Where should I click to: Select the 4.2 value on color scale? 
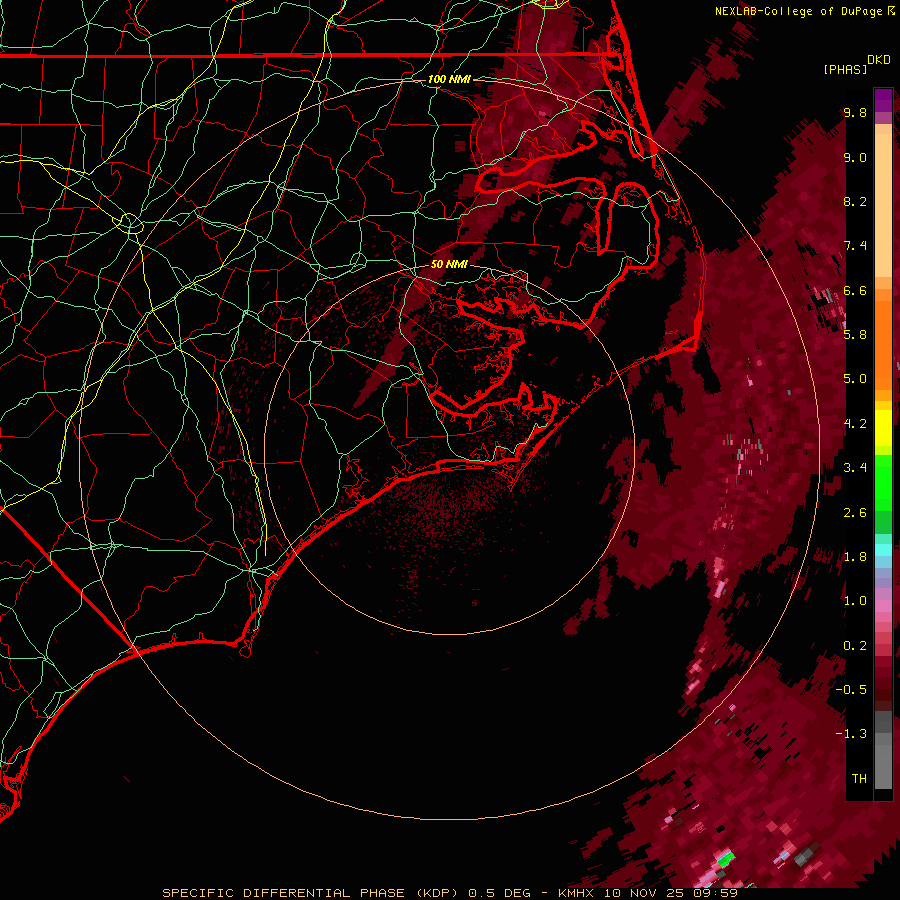point(855,424)
